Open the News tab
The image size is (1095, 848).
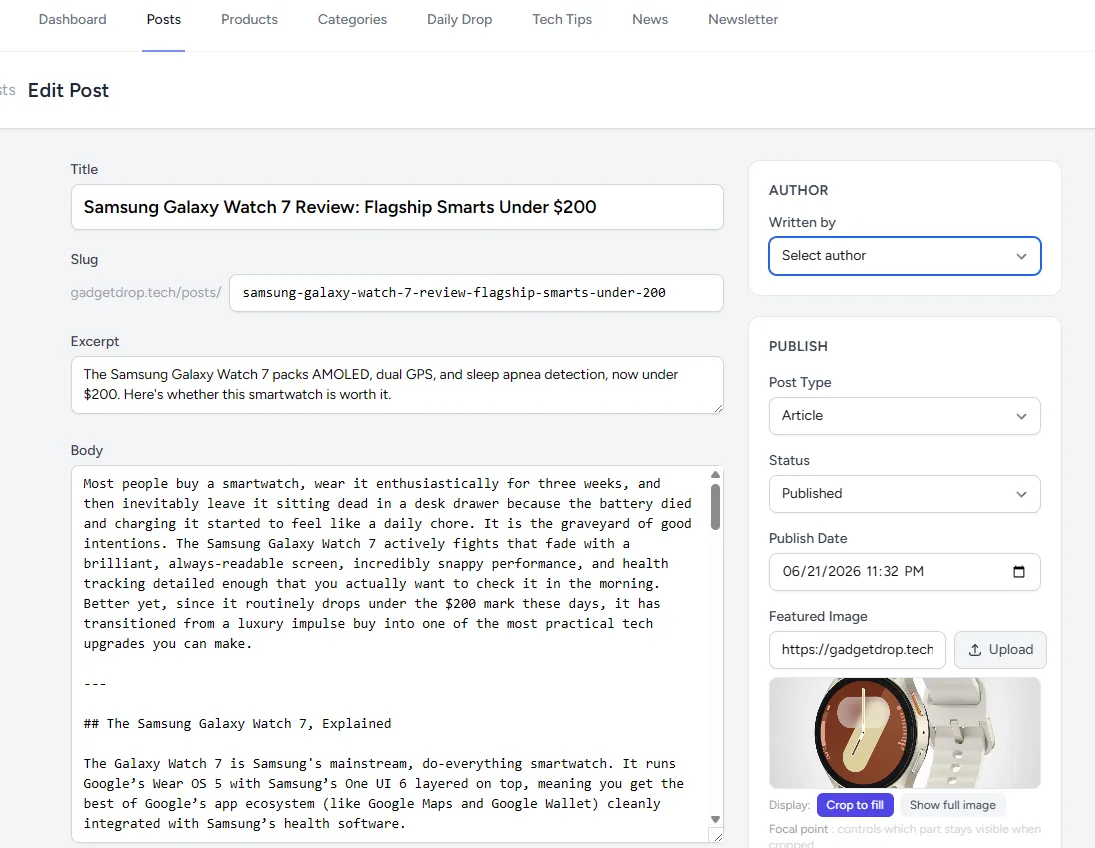[650, 20]
